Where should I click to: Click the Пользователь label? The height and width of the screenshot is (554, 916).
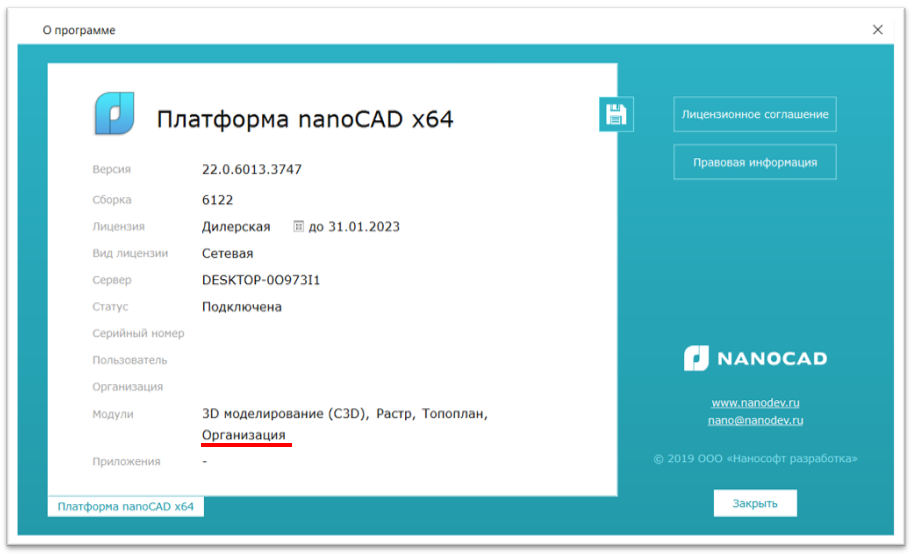coord(130,360)
